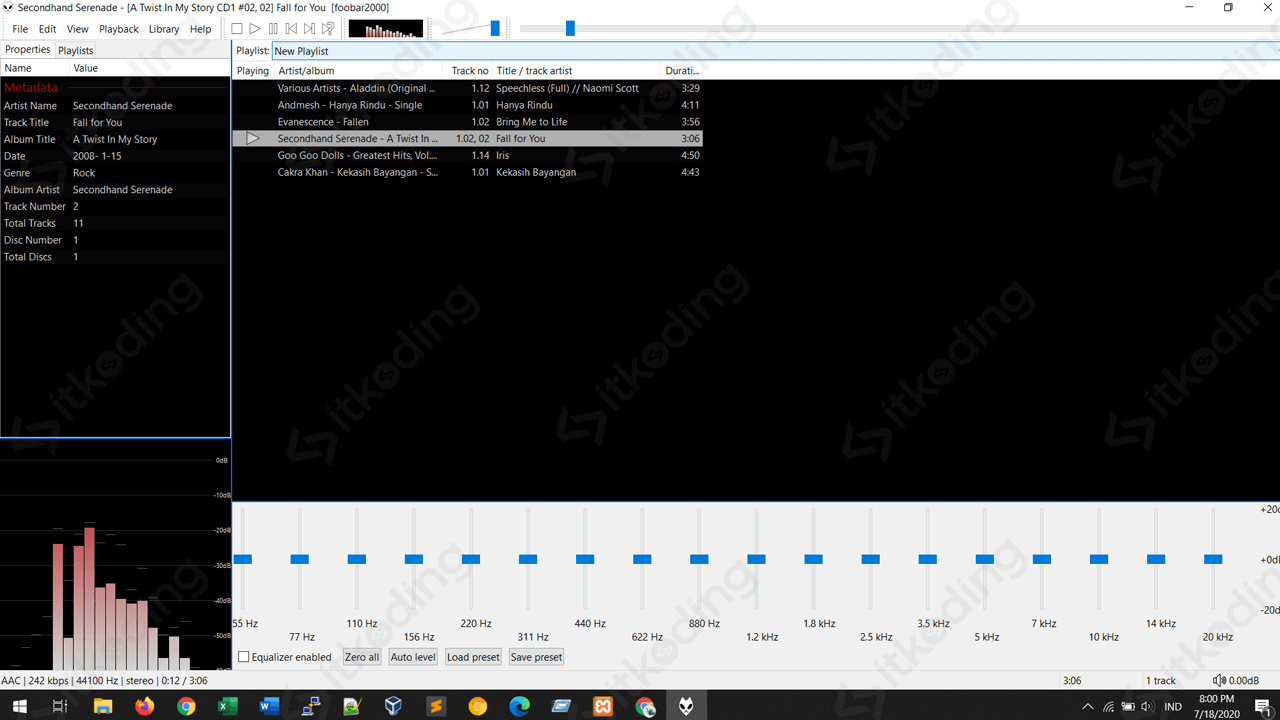
Task: Select the Kekasih Bayangan track row
Action: [x=467, y=172]
